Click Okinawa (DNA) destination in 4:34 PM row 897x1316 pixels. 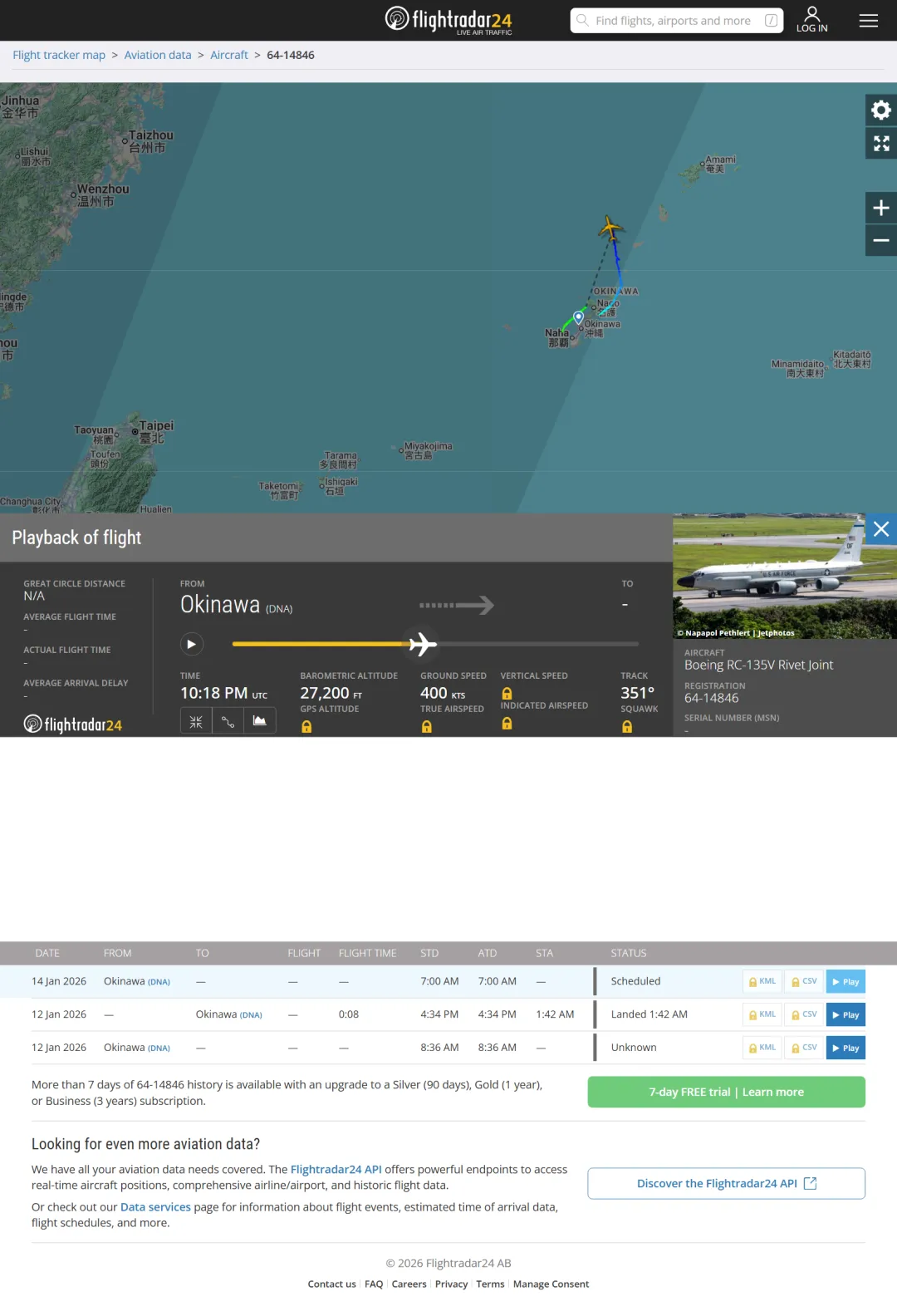pos(229,1014)
